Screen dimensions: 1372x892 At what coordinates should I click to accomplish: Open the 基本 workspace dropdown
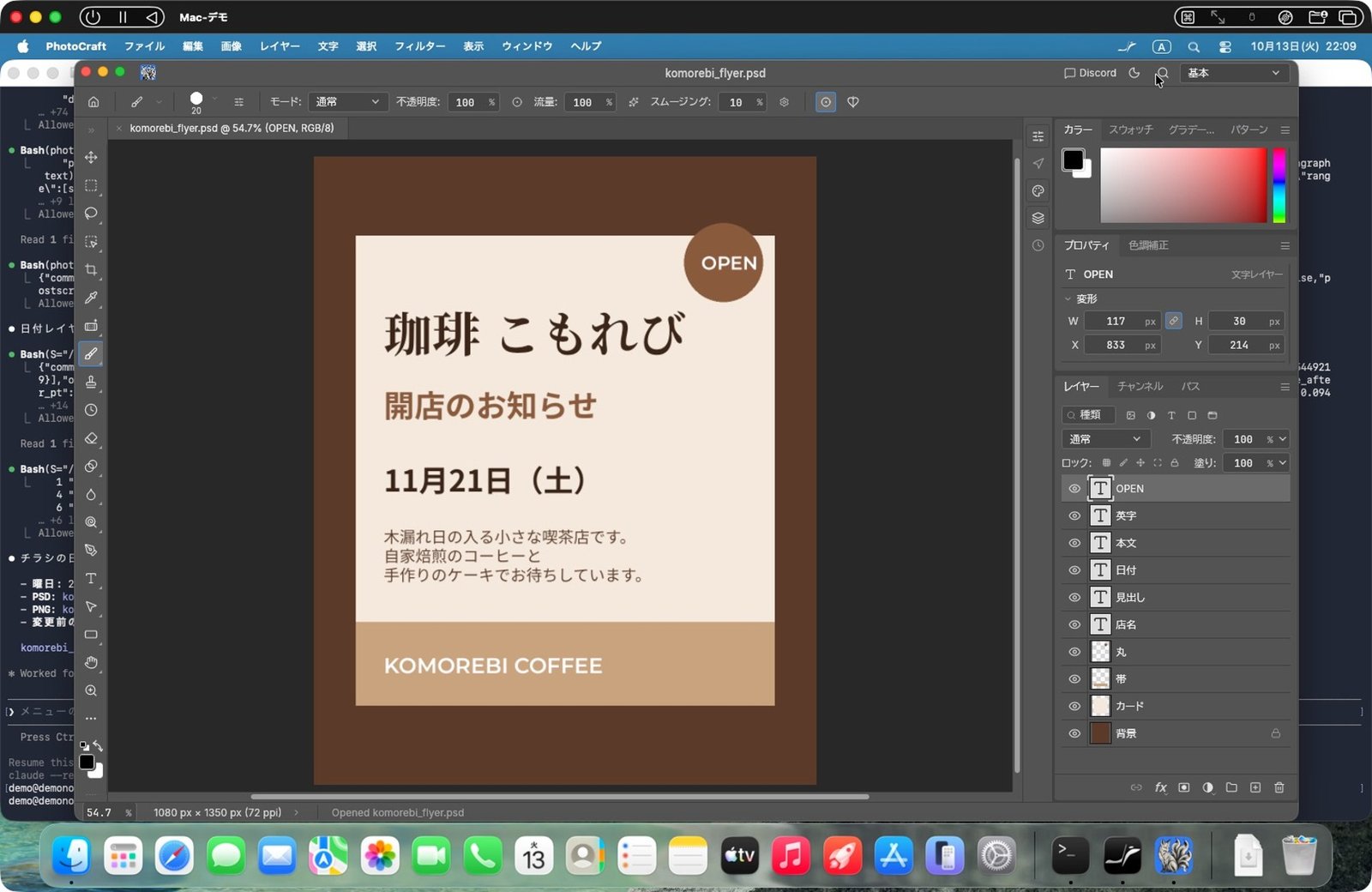[1233, 73]
